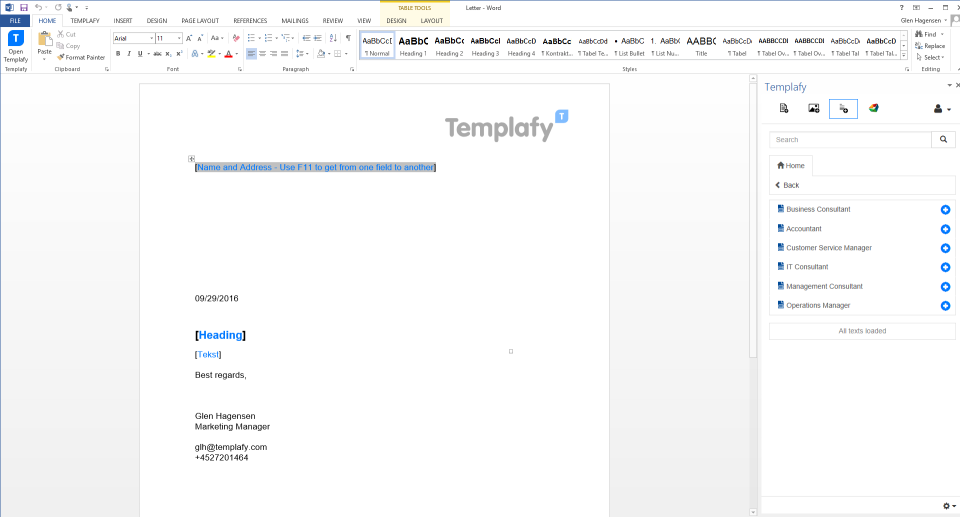The width and height of the screenshot is (960, 517).
Task: Insert the Business Consultant text with plus icon
Action: (945, 209)
